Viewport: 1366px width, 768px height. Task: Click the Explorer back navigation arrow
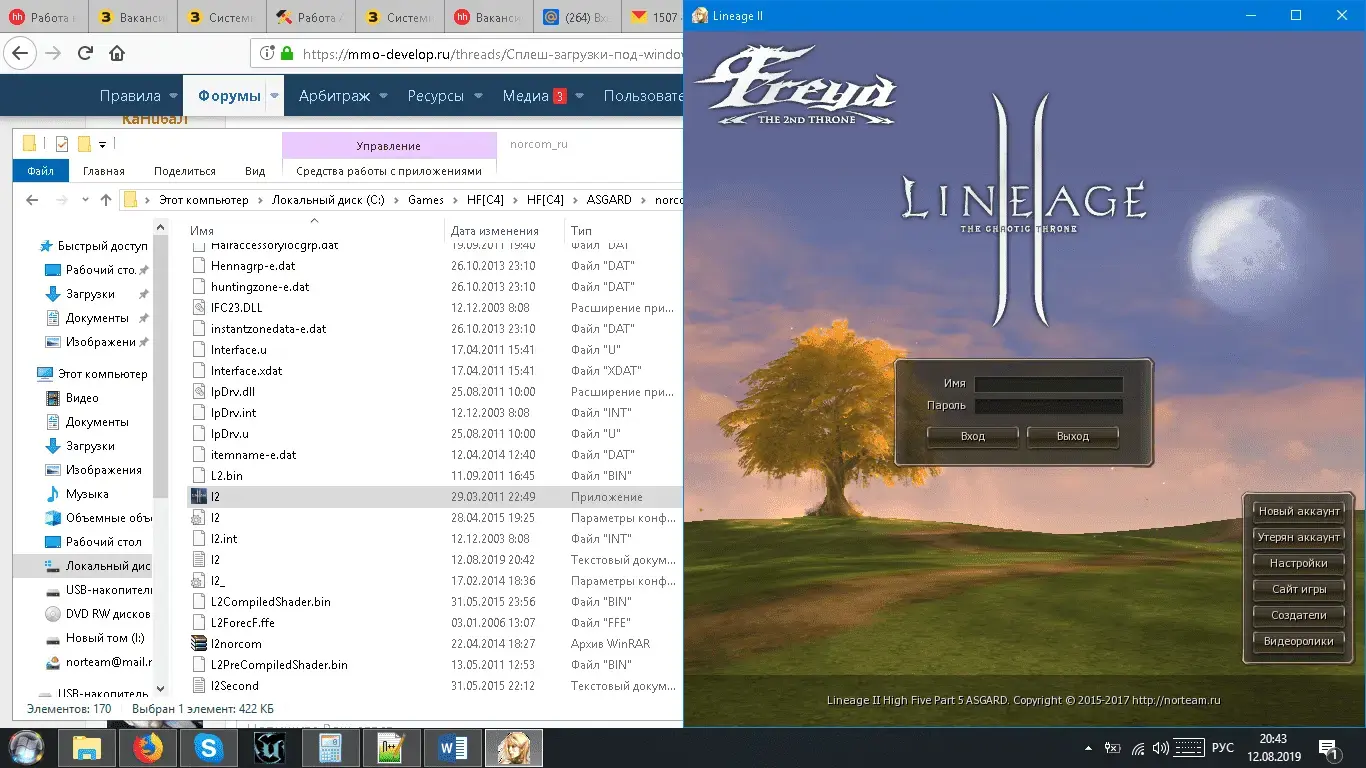(32, 200)
